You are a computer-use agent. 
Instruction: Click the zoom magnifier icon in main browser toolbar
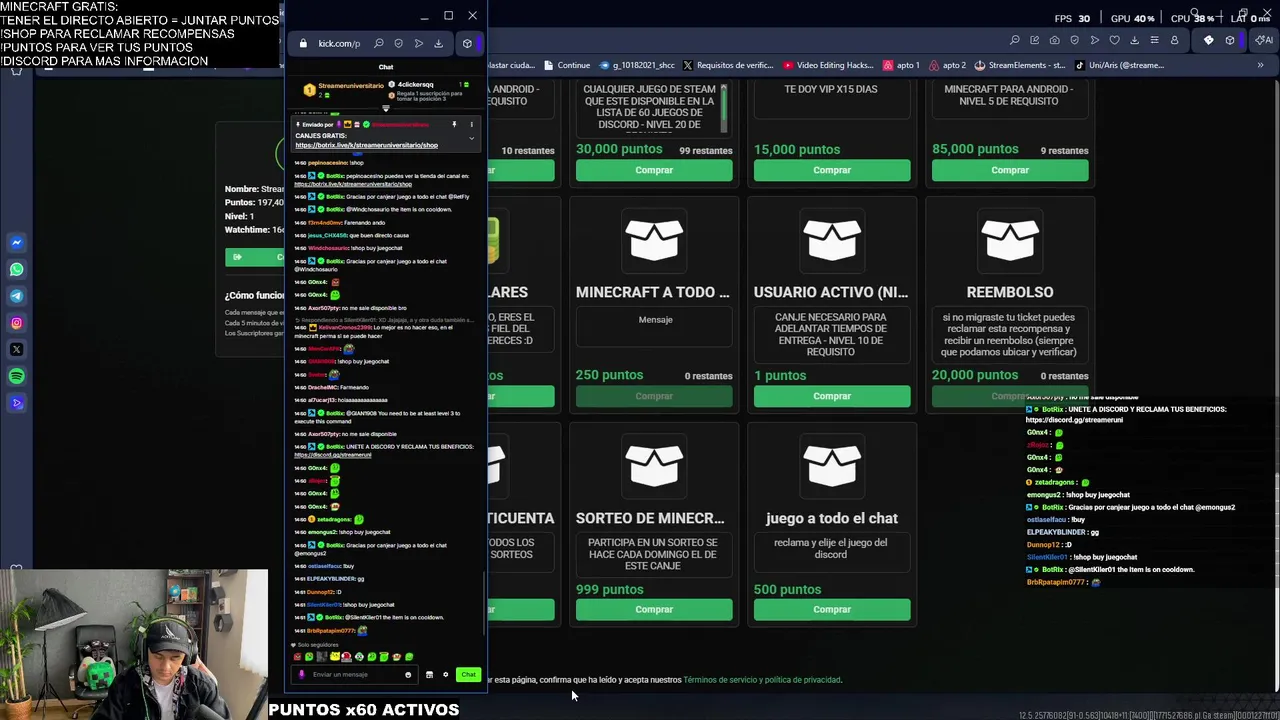tap(1015, 40)
